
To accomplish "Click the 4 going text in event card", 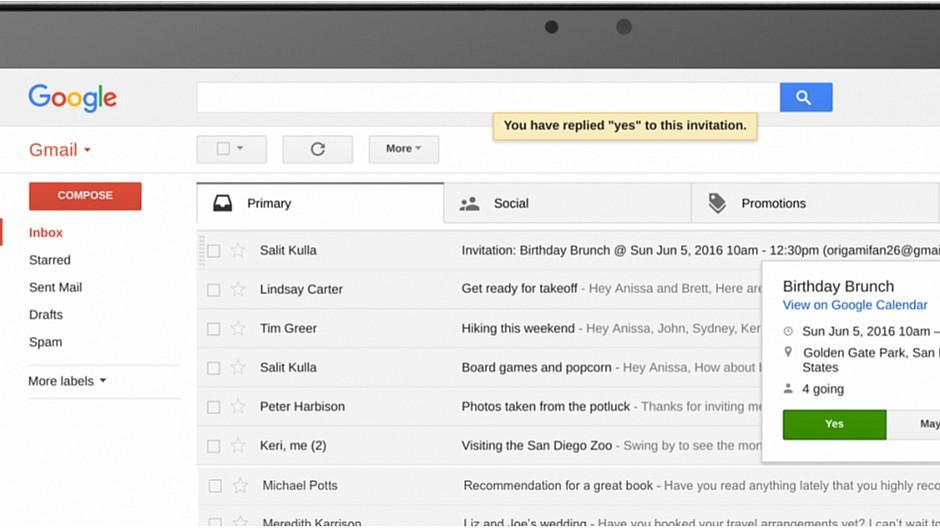I will pyautogui.click(x=823, y=389).
